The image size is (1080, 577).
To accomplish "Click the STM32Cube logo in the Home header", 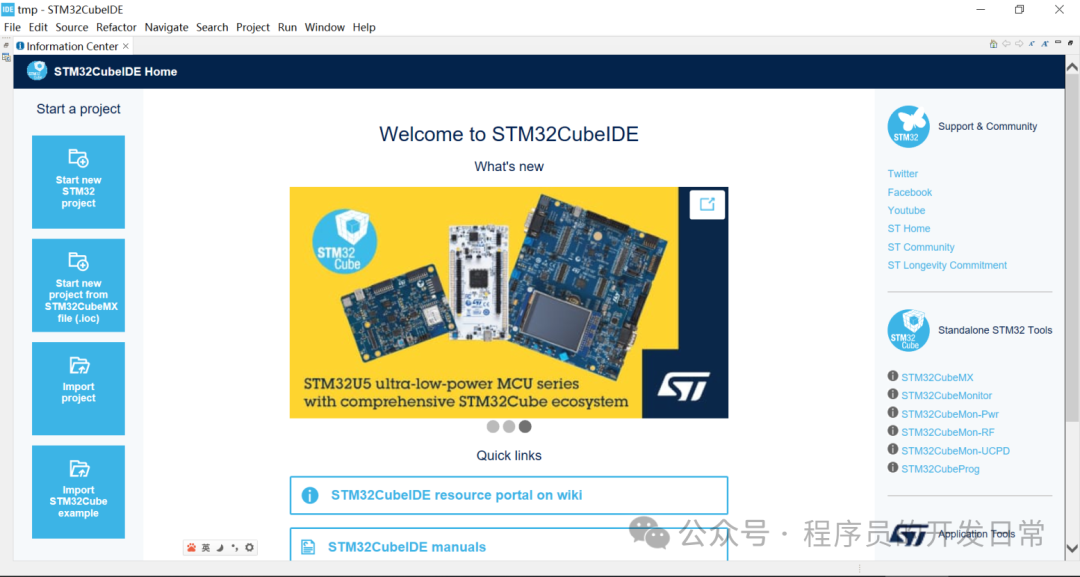I will click(37, 71).
